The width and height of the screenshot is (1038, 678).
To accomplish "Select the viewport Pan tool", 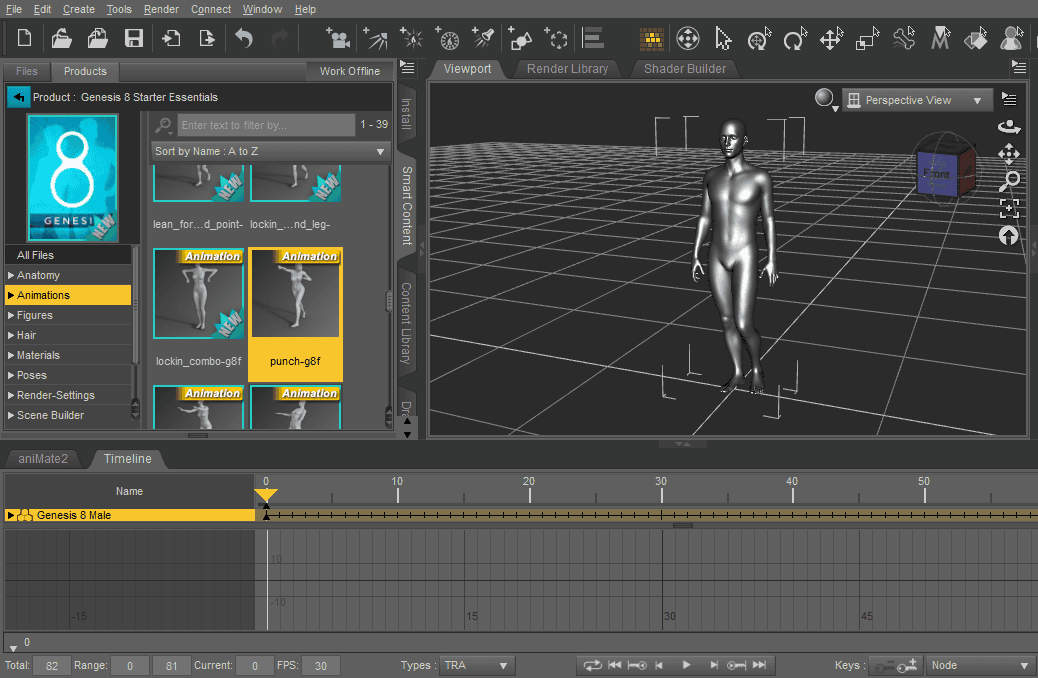I will coord(1009,154).
